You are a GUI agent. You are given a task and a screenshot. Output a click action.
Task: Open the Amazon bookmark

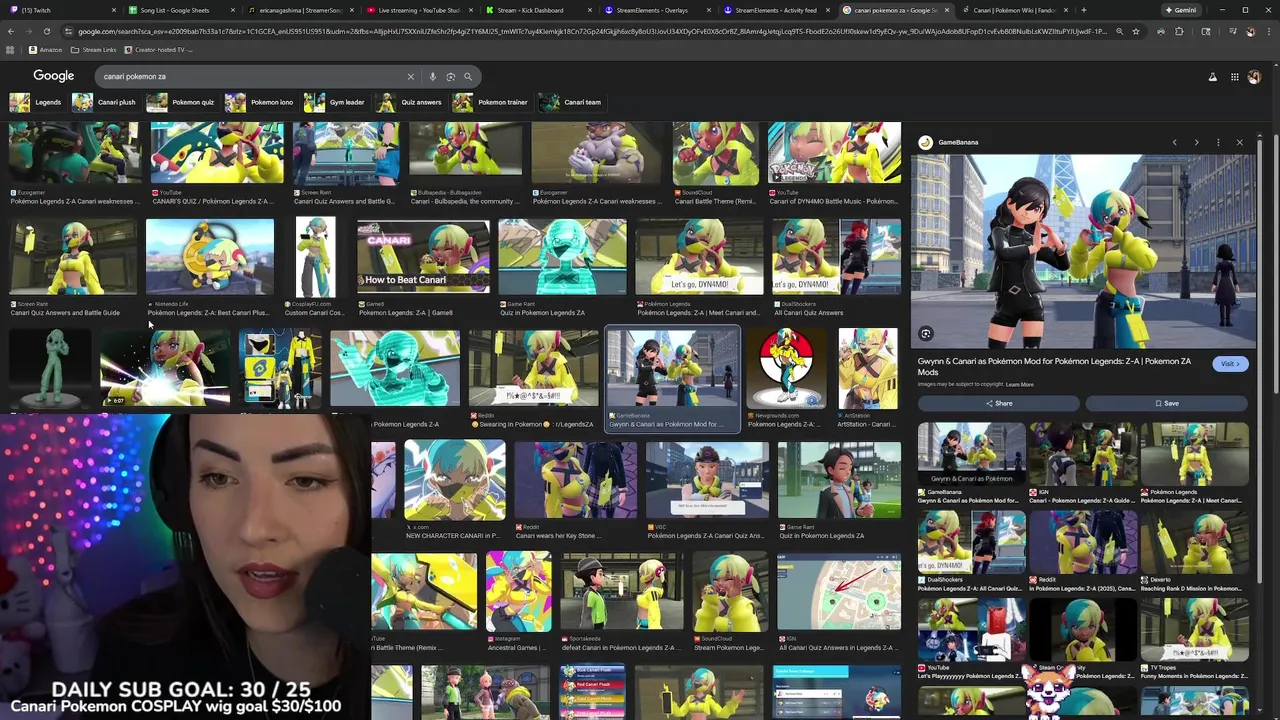click(x=45, y=49)
